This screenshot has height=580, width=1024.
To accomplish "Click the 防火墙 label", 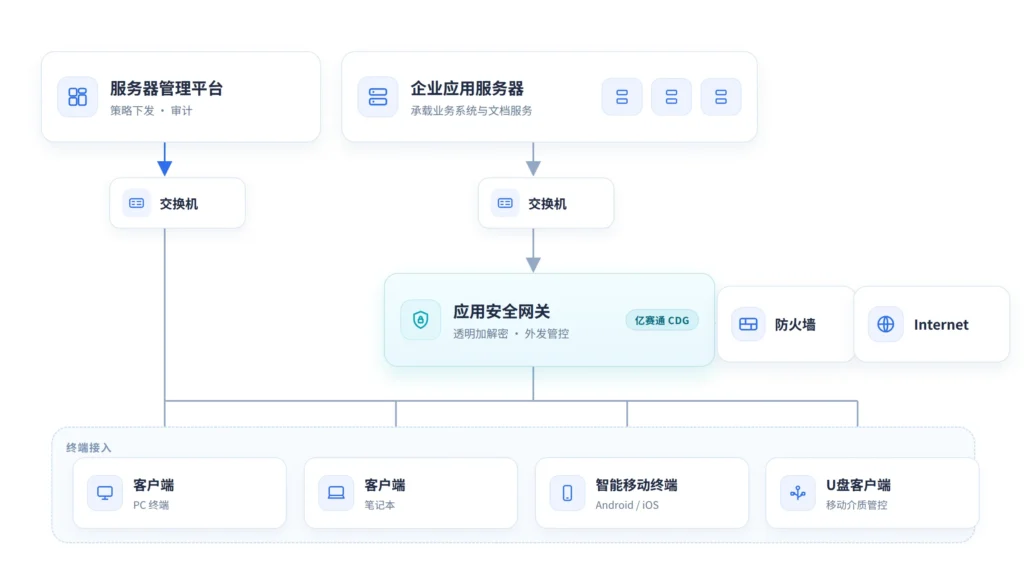I will tap(795, 325).
